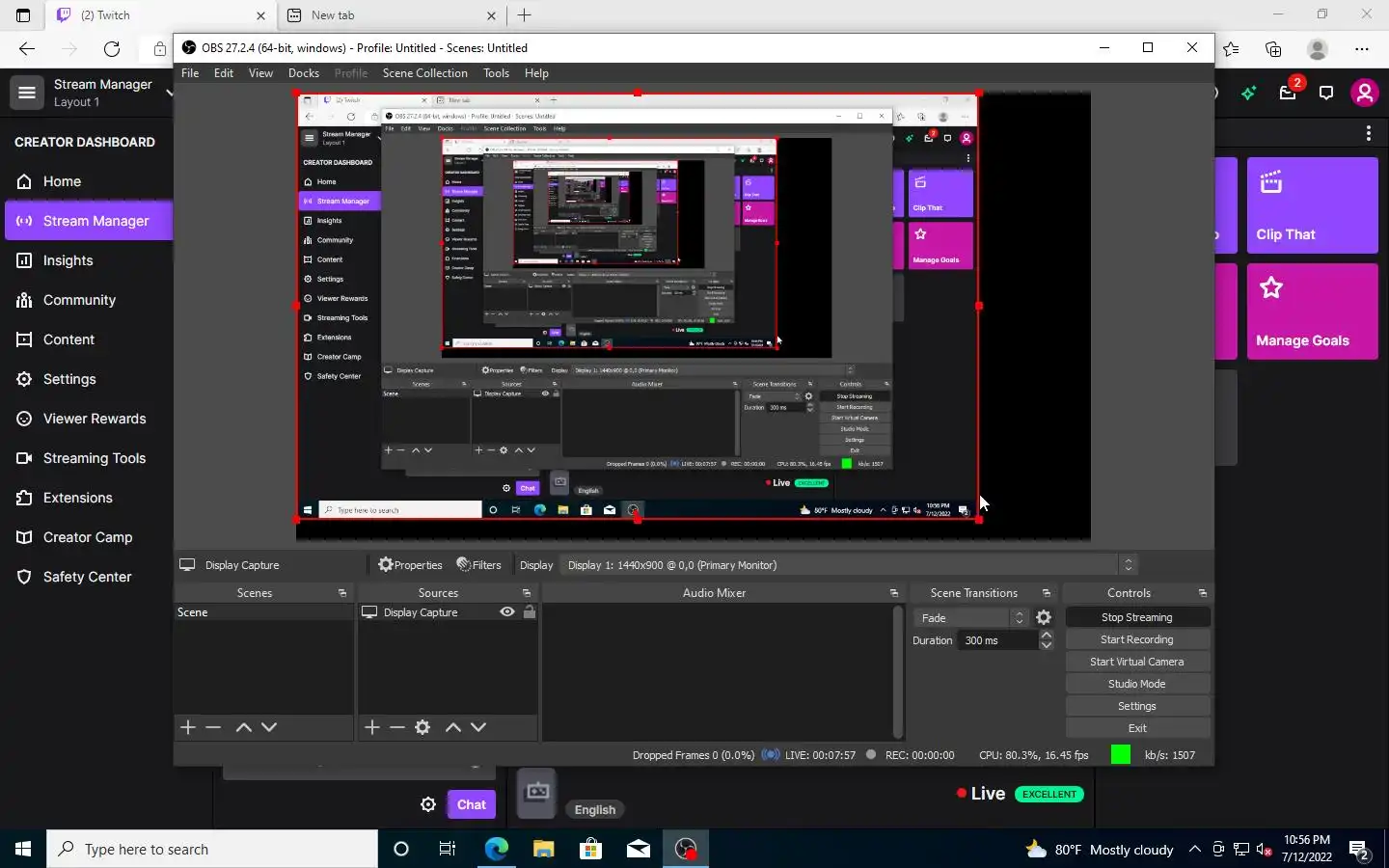Open source properties gear in Sources panel
The image size is (1389, 868).
tap(422, 727)
